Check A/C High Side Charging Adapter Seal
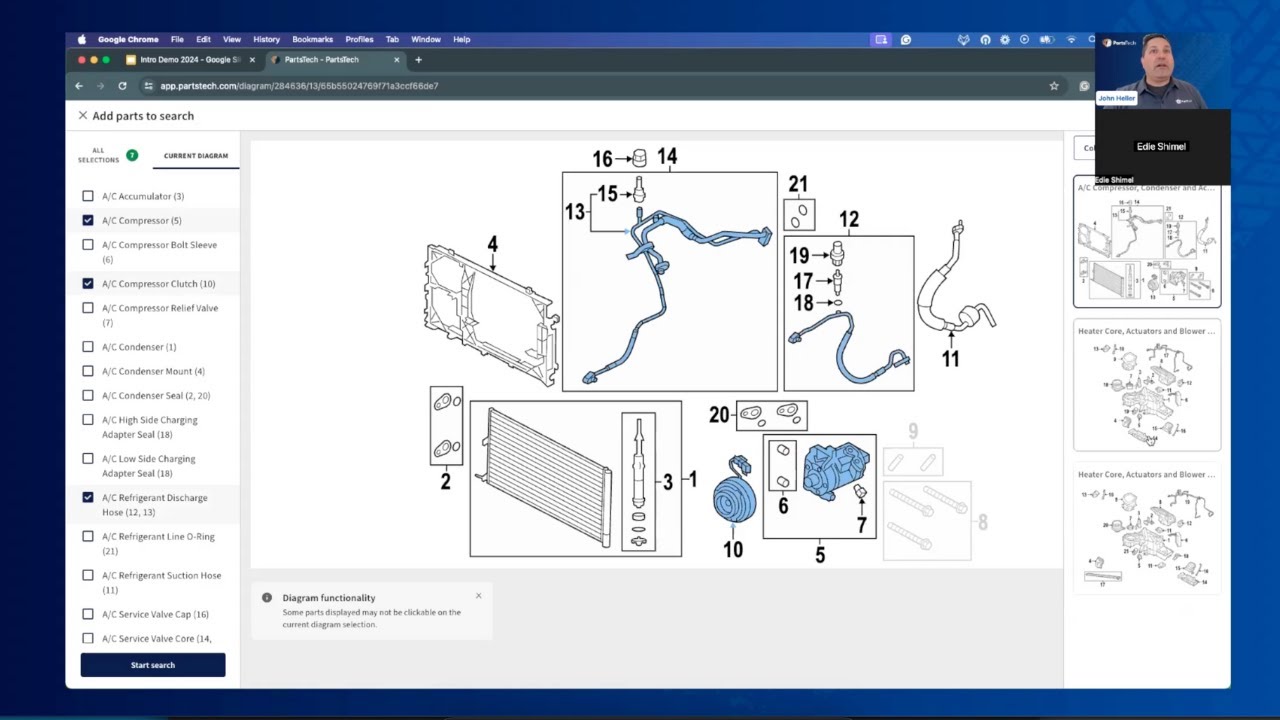Viewport: 1280px width, 720px height. (88, 420)
